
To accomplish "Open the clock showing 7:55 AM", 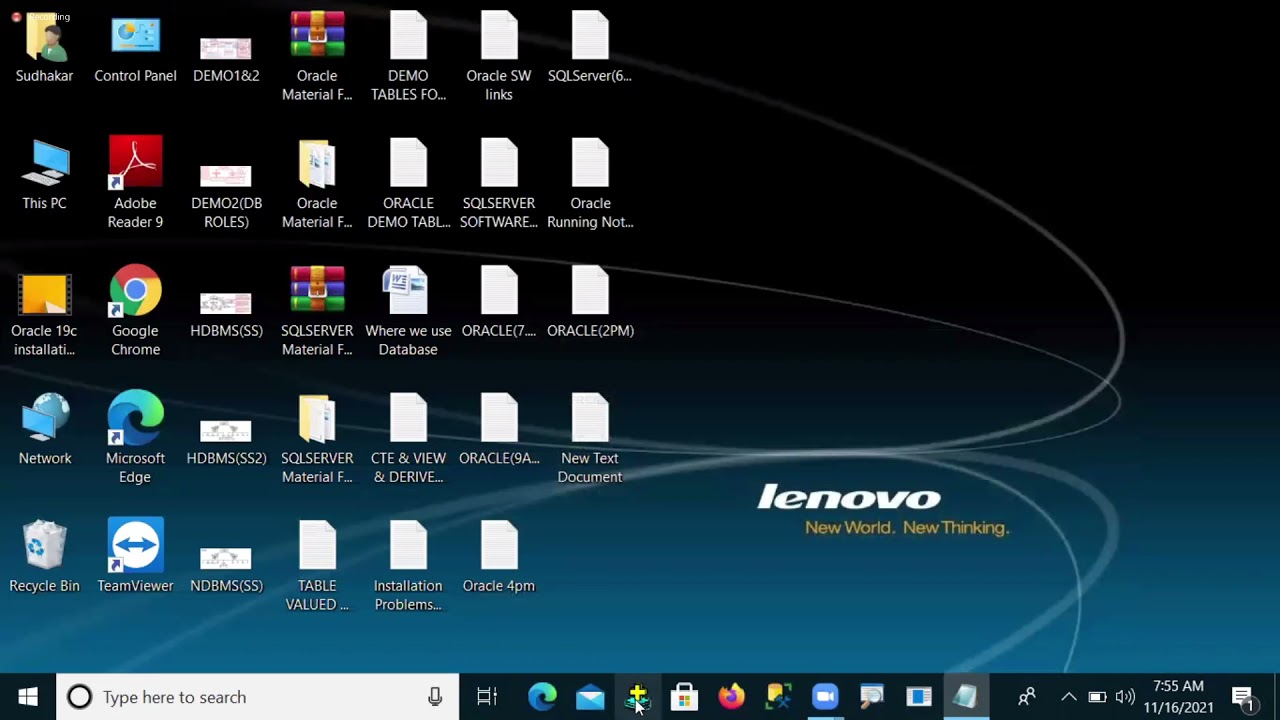I will click(x=1179, y=697).
